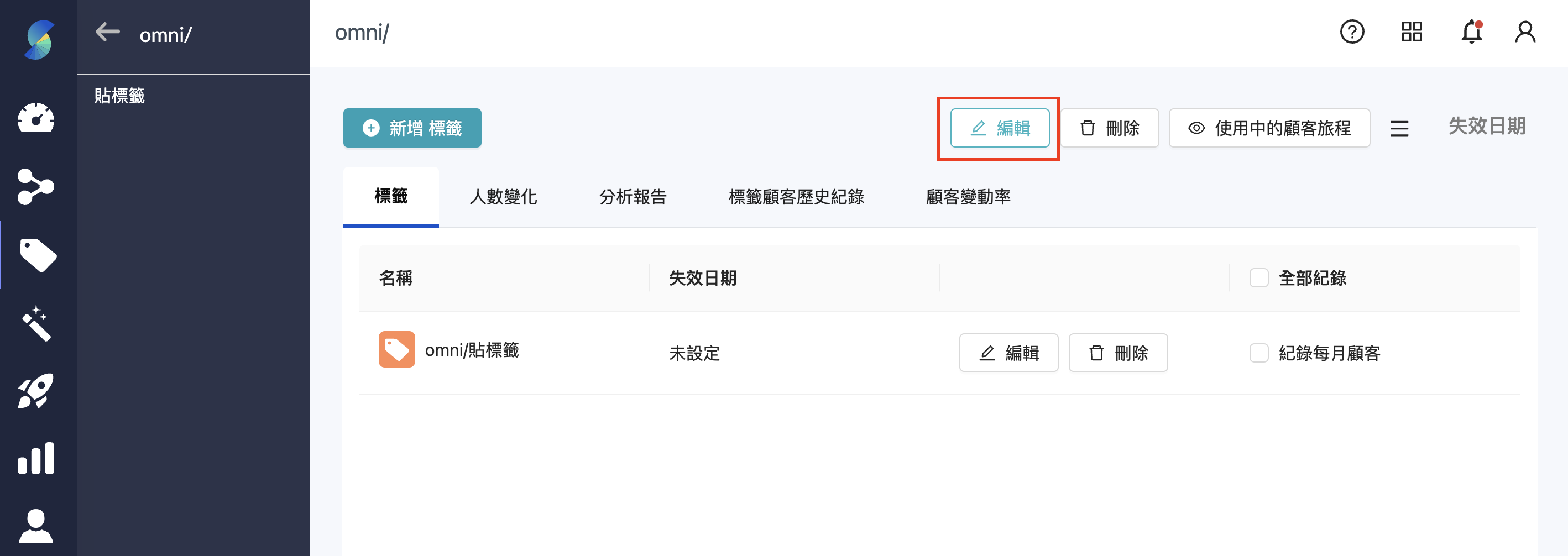Image resolution: width=1568 pixels, height=556 pixels.
Task: Go back using the arrow beside omni/
Action: [108, 32]
